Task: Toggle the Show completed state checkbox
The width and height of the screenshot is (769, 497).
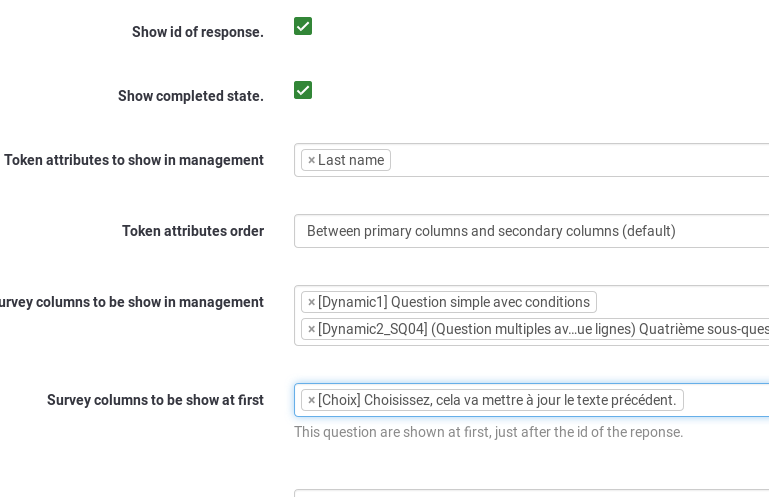Action: 303,90
